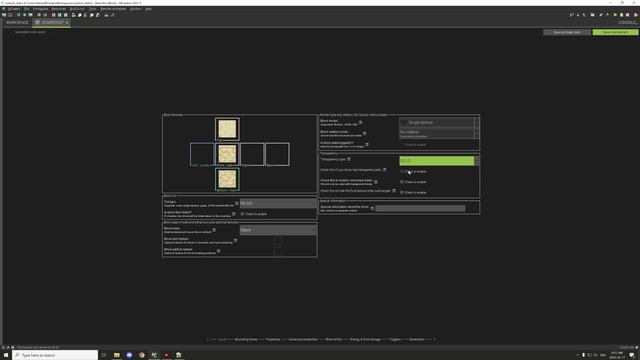Open the Tint type No tint dropdown

(278, 203)
